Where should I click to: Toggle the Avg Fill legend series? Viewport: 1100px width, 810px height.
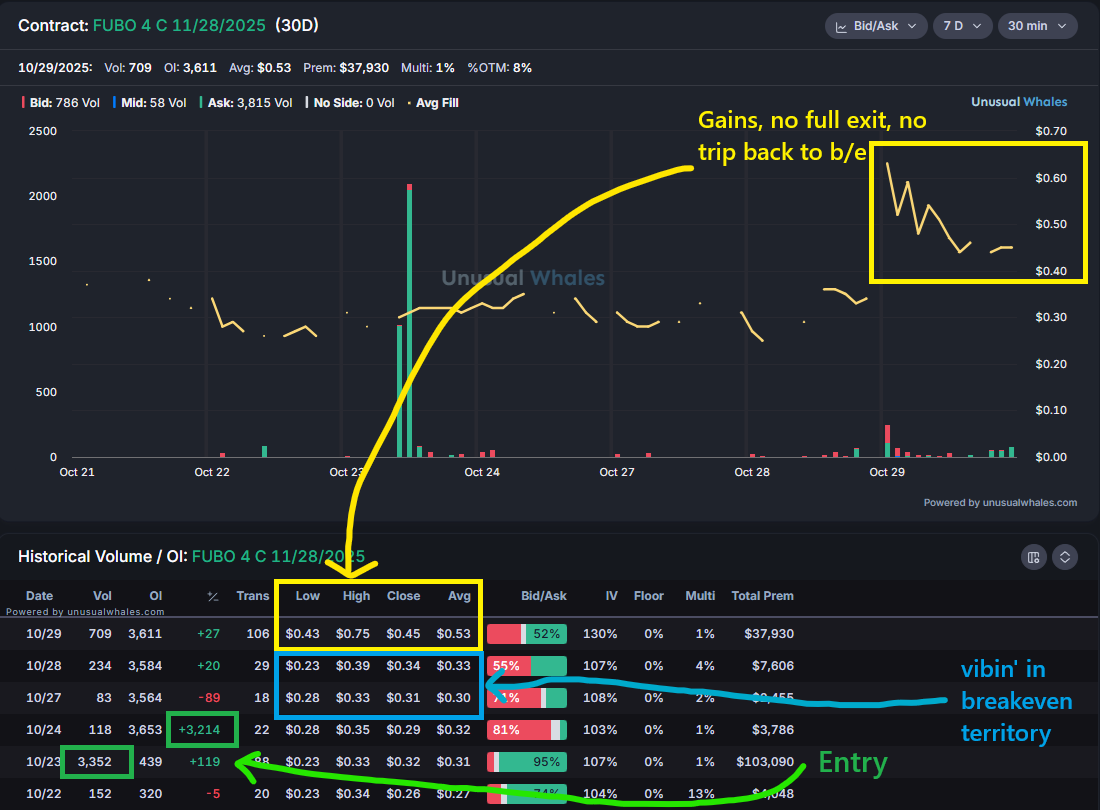click(433, 102)
